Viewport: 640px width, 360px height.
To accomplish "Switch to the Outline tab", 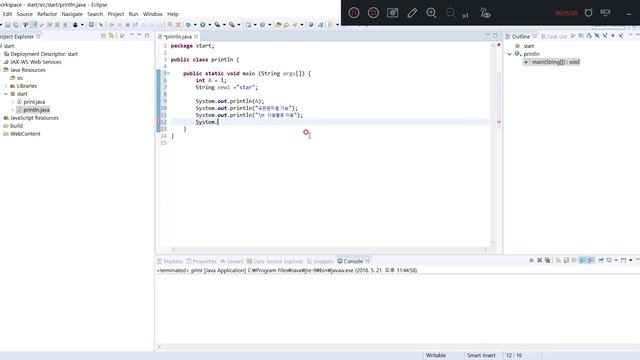I will [520, 36].
